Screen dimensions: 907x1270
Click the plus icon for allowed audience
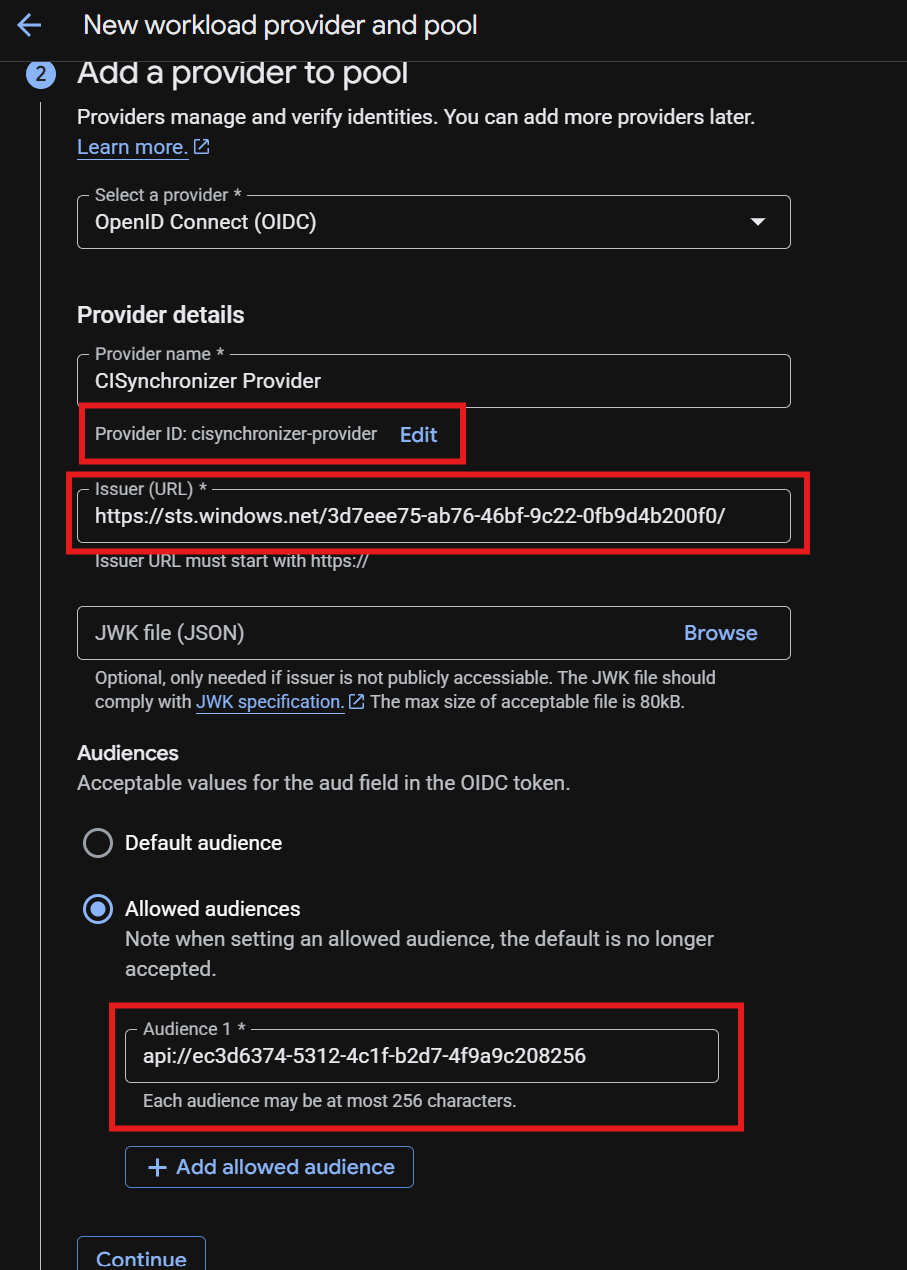157,1167
